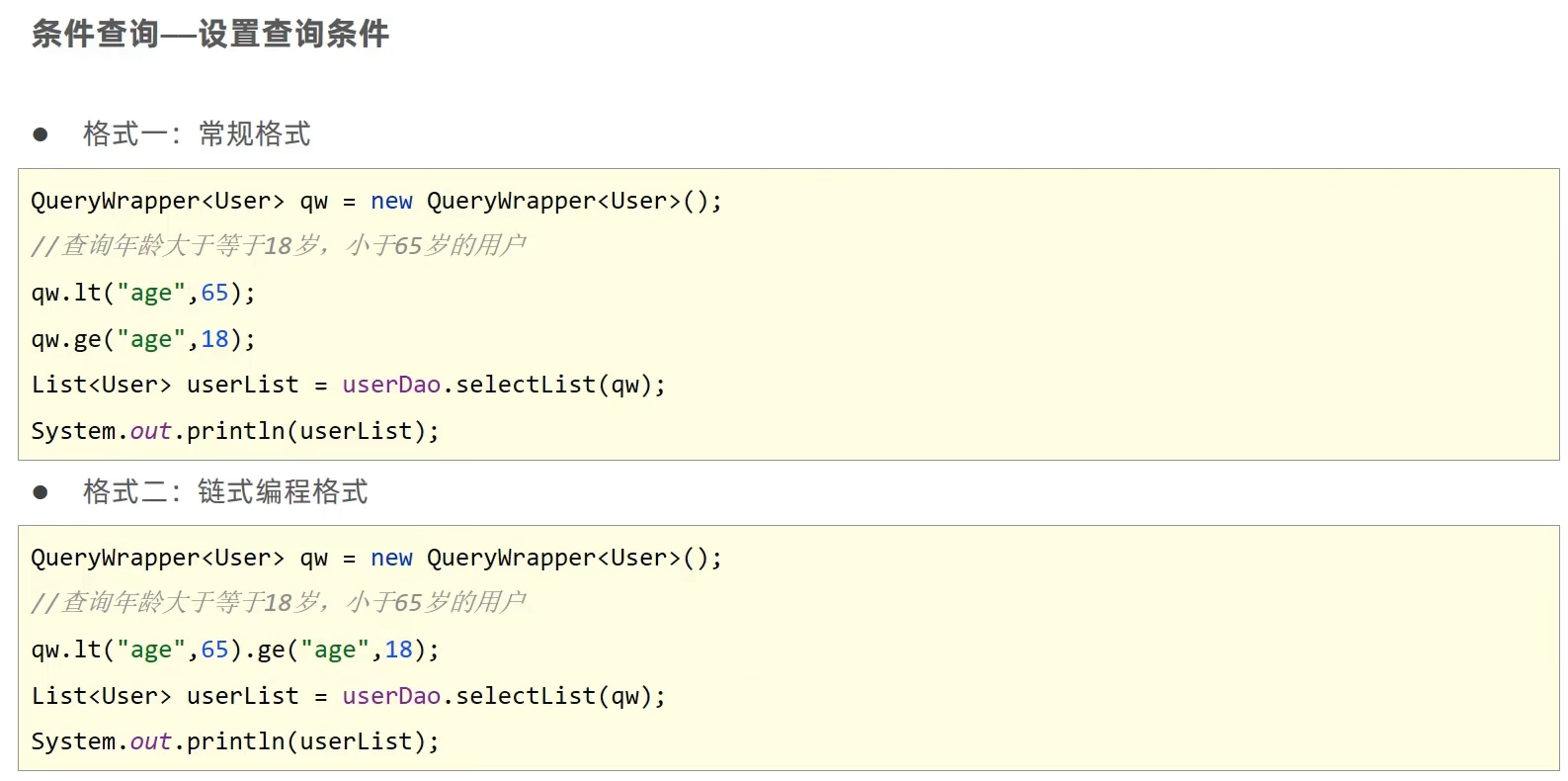Click the gray comment in the second code block
This screenshot has height=781, width=1568.
(x=278, y=602)
